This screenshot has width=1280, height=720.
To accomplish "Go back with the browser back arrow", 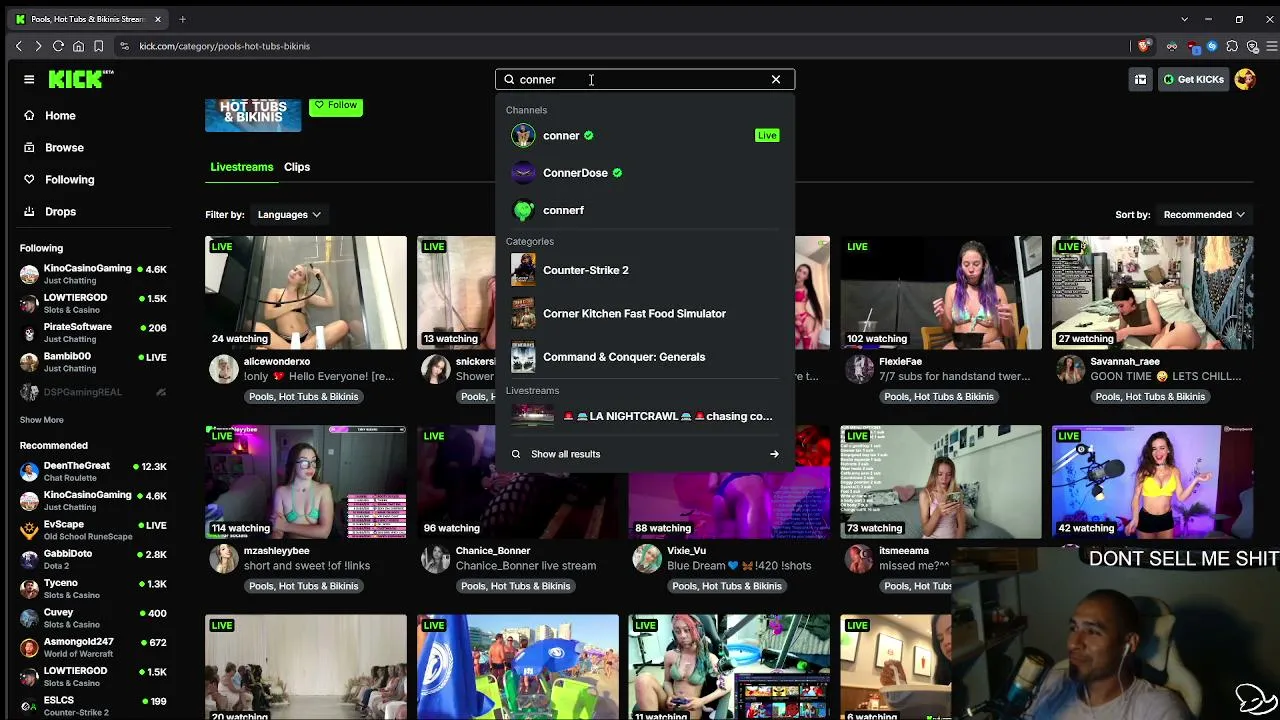I will 18,46.
